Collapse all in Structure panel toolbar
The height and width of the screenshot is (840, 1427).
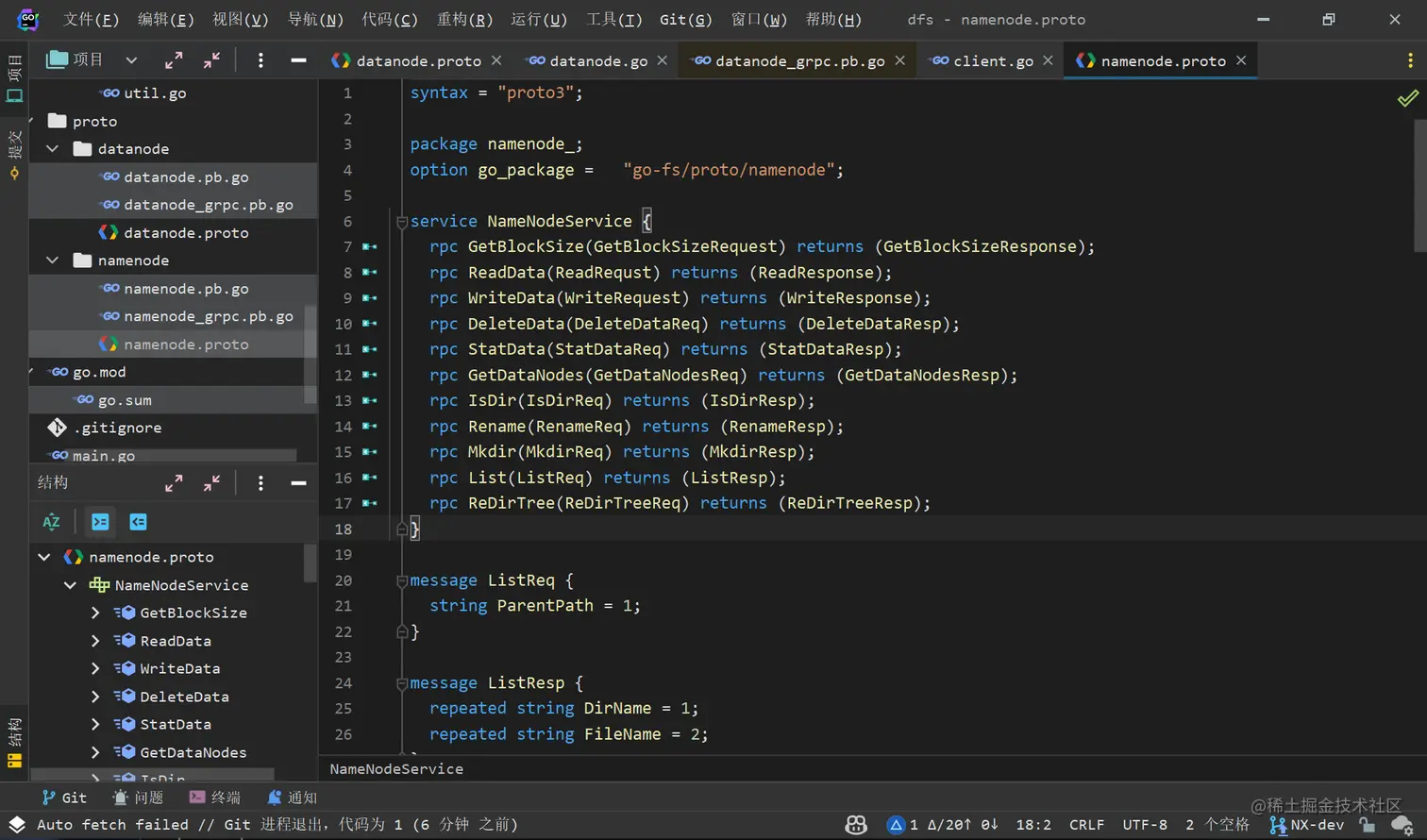(x=211, y=483)
